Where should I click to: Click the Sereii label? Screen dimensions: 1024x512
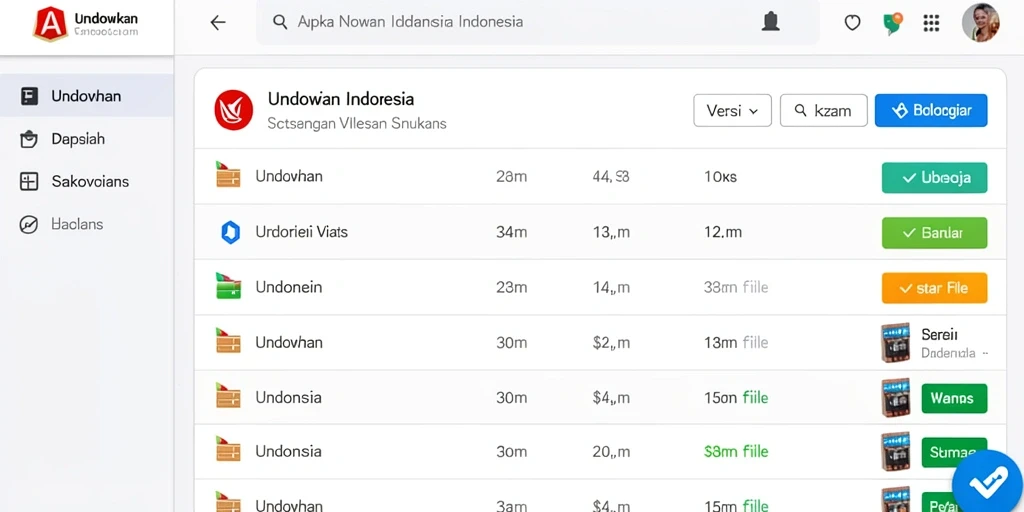tap(939, 334)
